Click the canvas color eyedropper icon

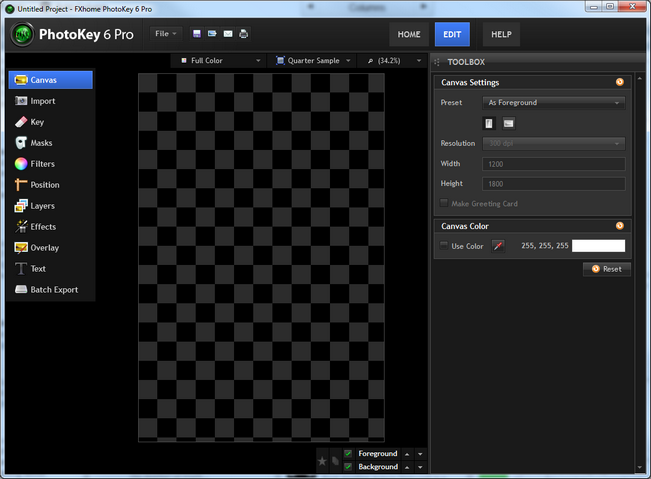(498, 246)
